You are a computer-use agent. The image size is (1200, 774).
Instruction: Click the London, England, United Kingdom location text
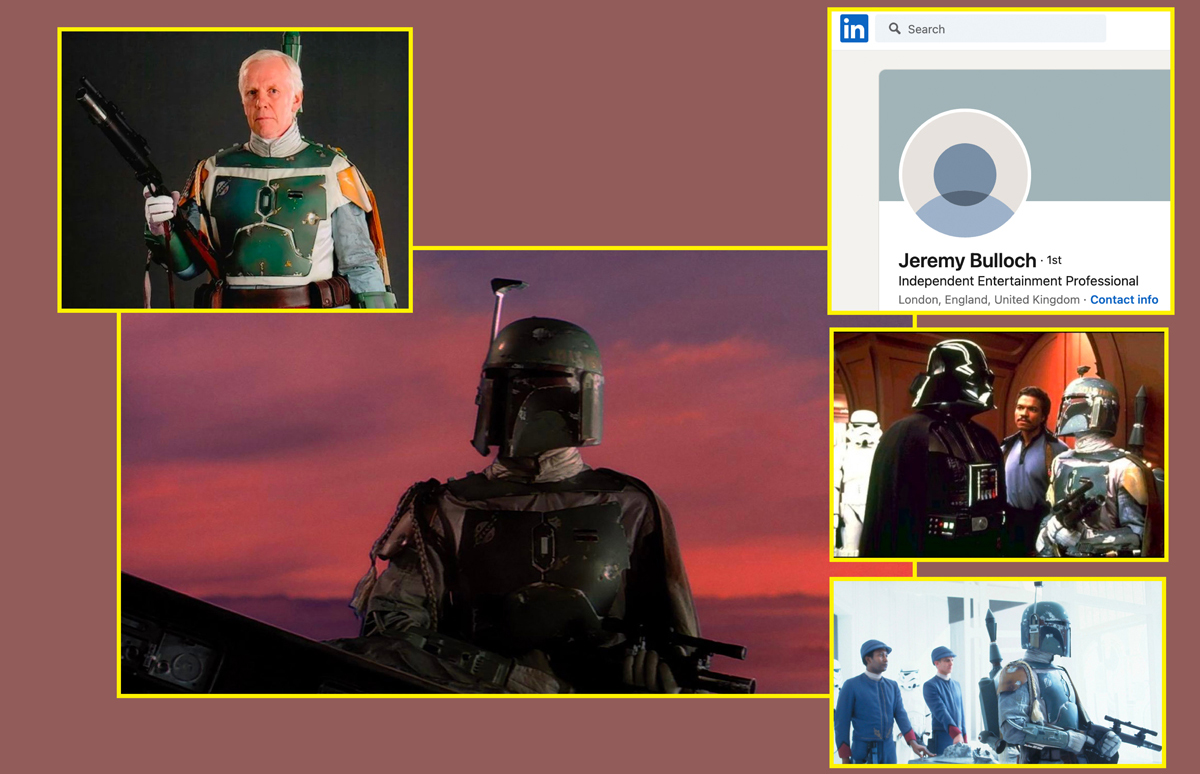(989, 300)
